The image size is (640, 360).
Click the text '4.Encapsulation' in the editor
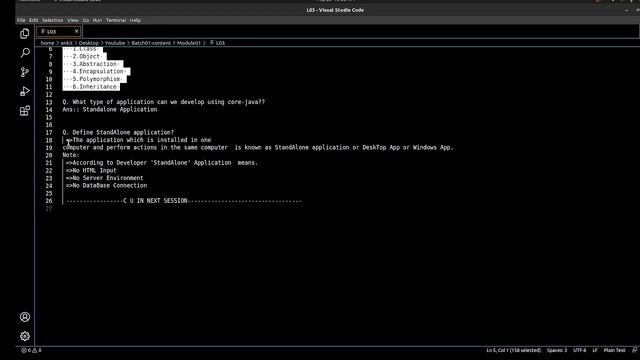[x=98, y=71]
